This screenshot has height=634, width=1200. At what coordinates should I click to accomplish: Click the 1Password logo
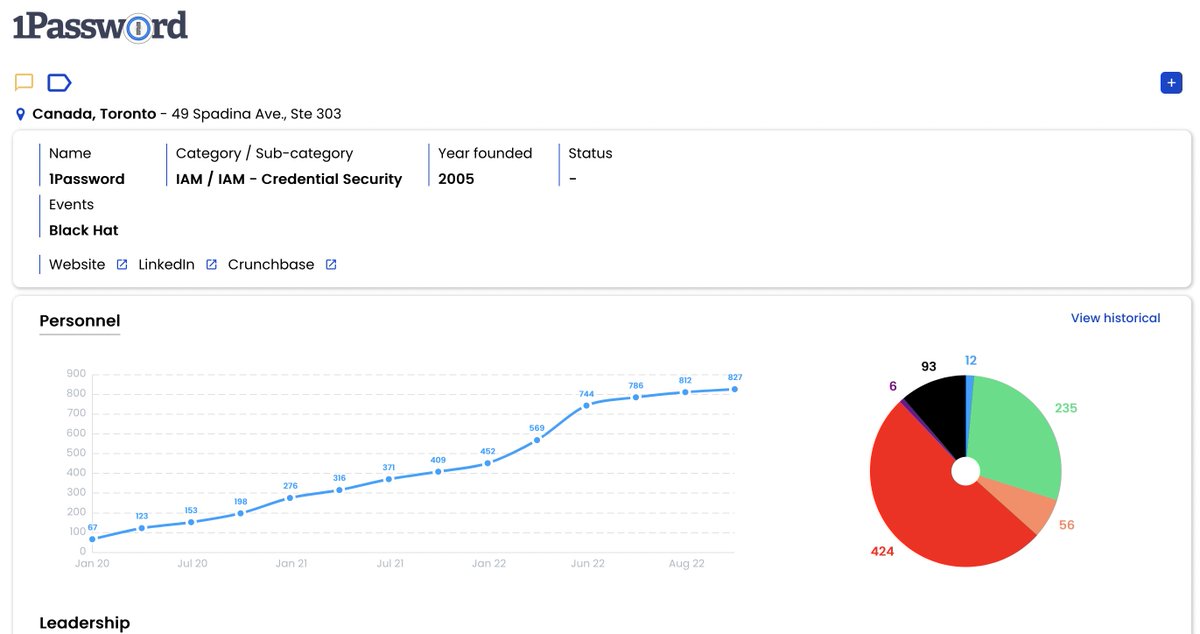(100, 25)
